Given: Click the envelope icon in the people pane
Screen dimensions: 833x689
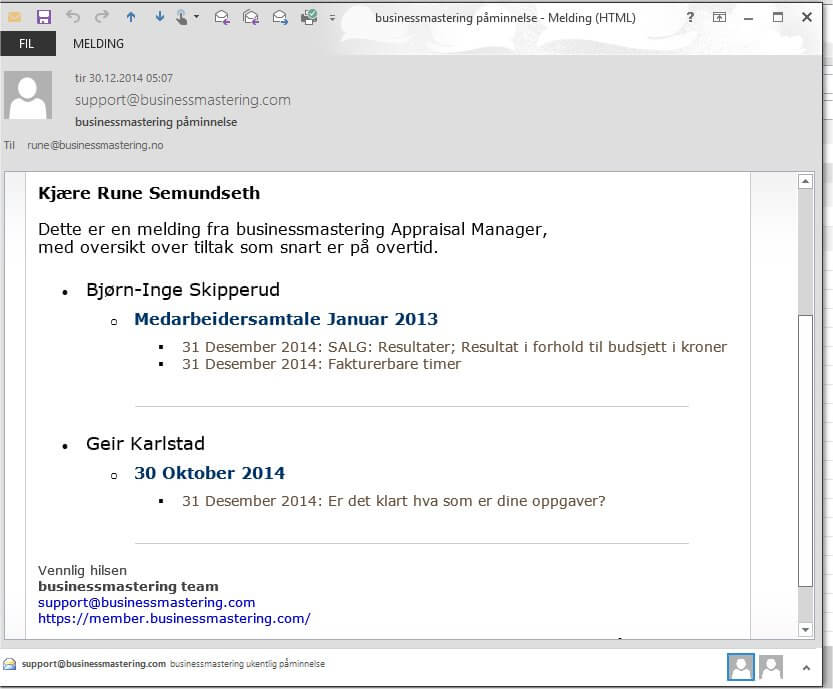Looking at the screenshot, I should (x=10, y=664).
